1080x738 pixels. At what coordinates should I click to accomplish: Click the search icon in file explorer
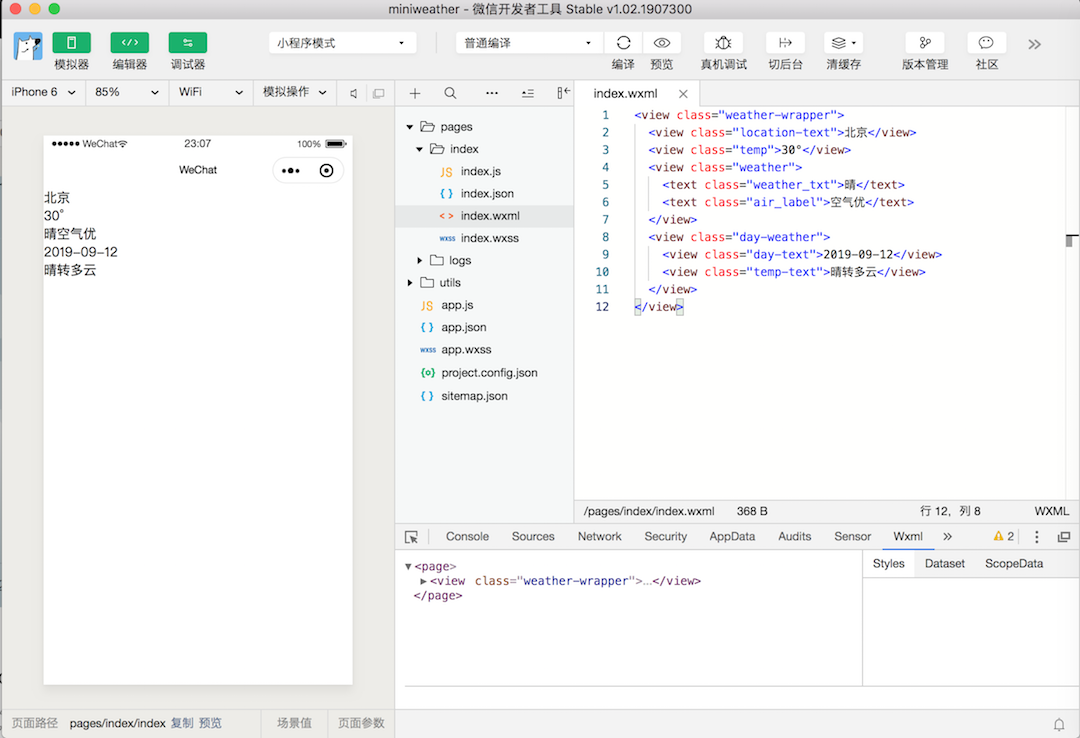click(450, 93)
